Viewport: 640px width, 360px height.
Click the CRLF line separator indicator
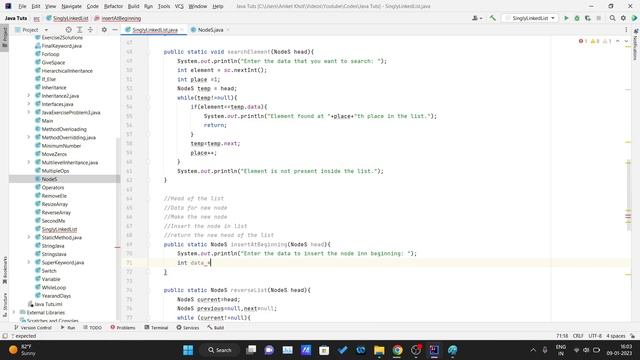578,336
